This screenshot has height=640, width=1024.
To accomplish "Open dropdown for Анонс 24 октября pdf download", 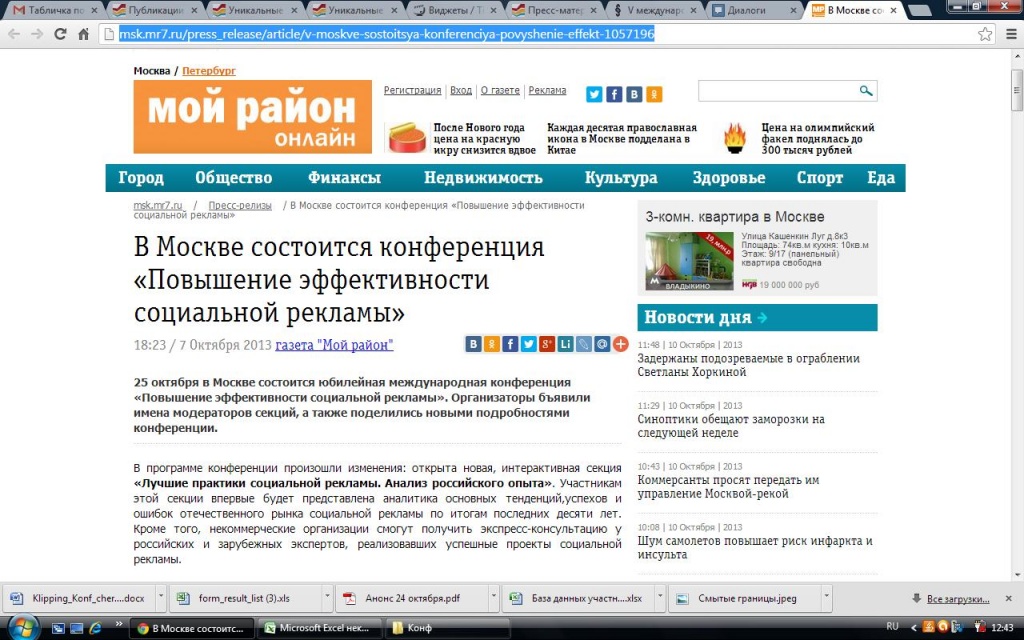I will click(x=493, y=598).
